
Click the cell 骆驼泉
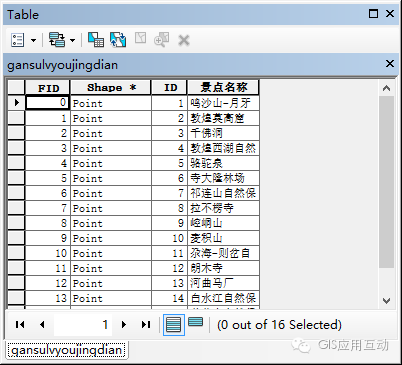[223, 163]
